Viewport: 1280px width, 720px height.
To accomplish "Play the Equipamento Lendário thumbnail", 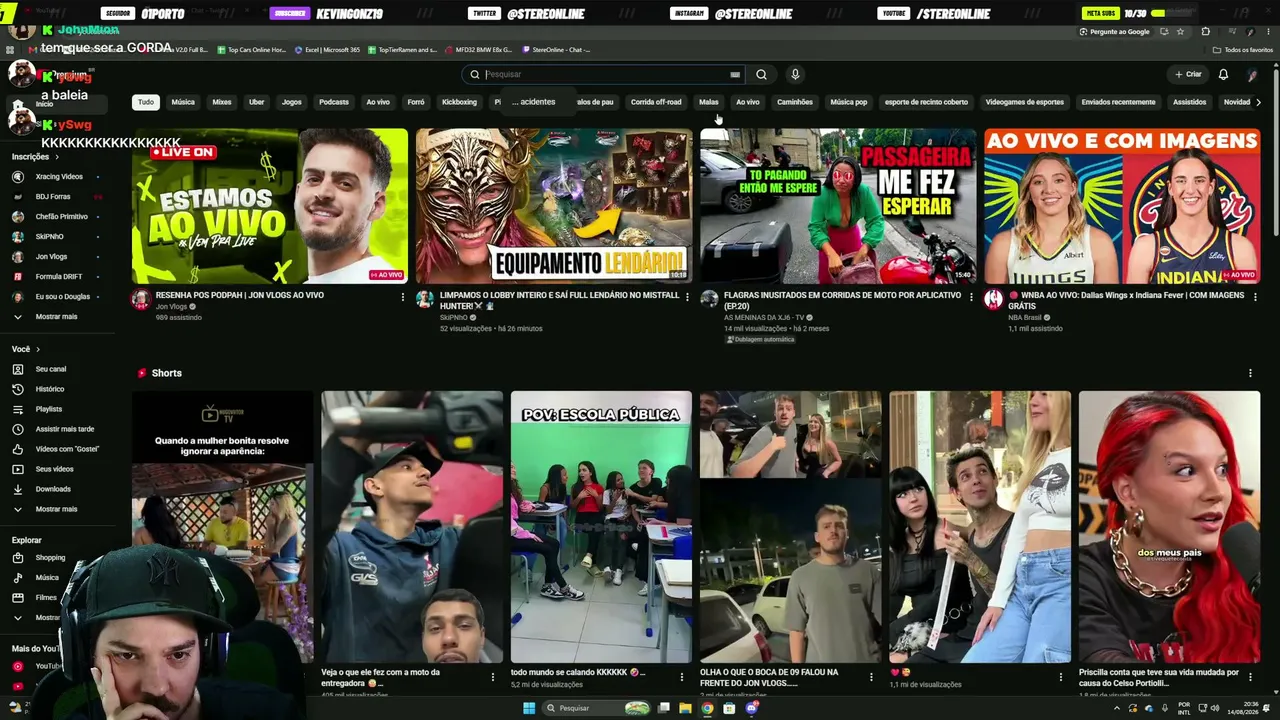I will coord(554,206).
